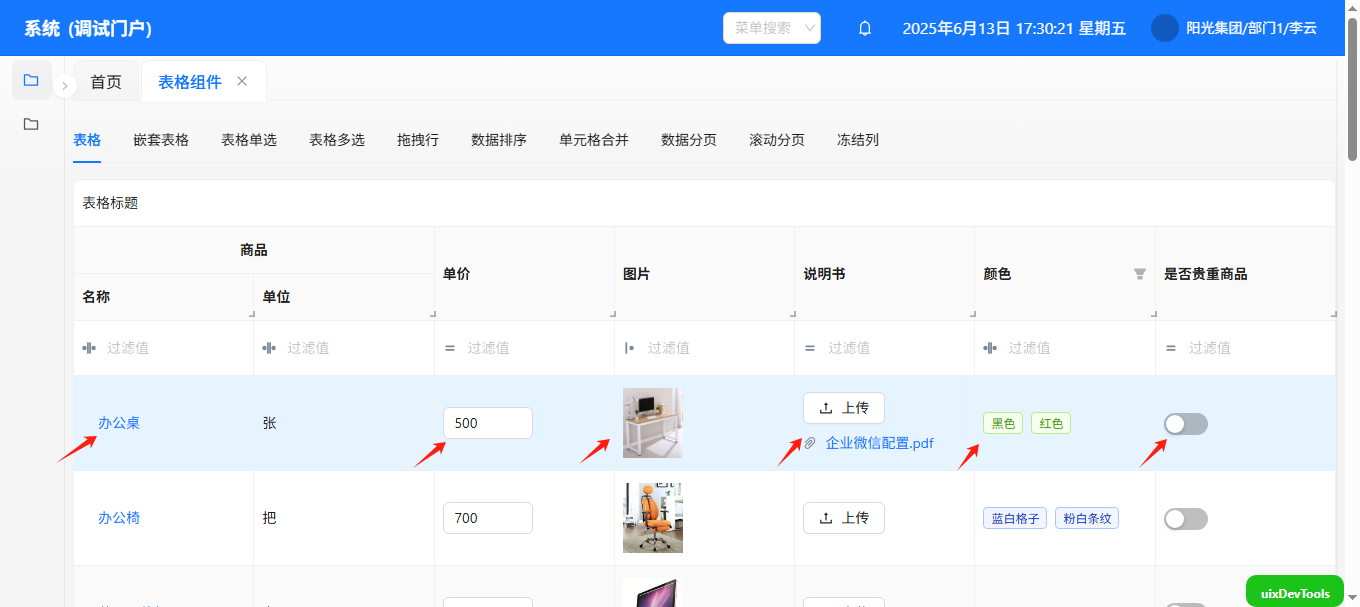Click the 名称 column header
This screenshot has height=607, width=1360.
coord(164,297)
